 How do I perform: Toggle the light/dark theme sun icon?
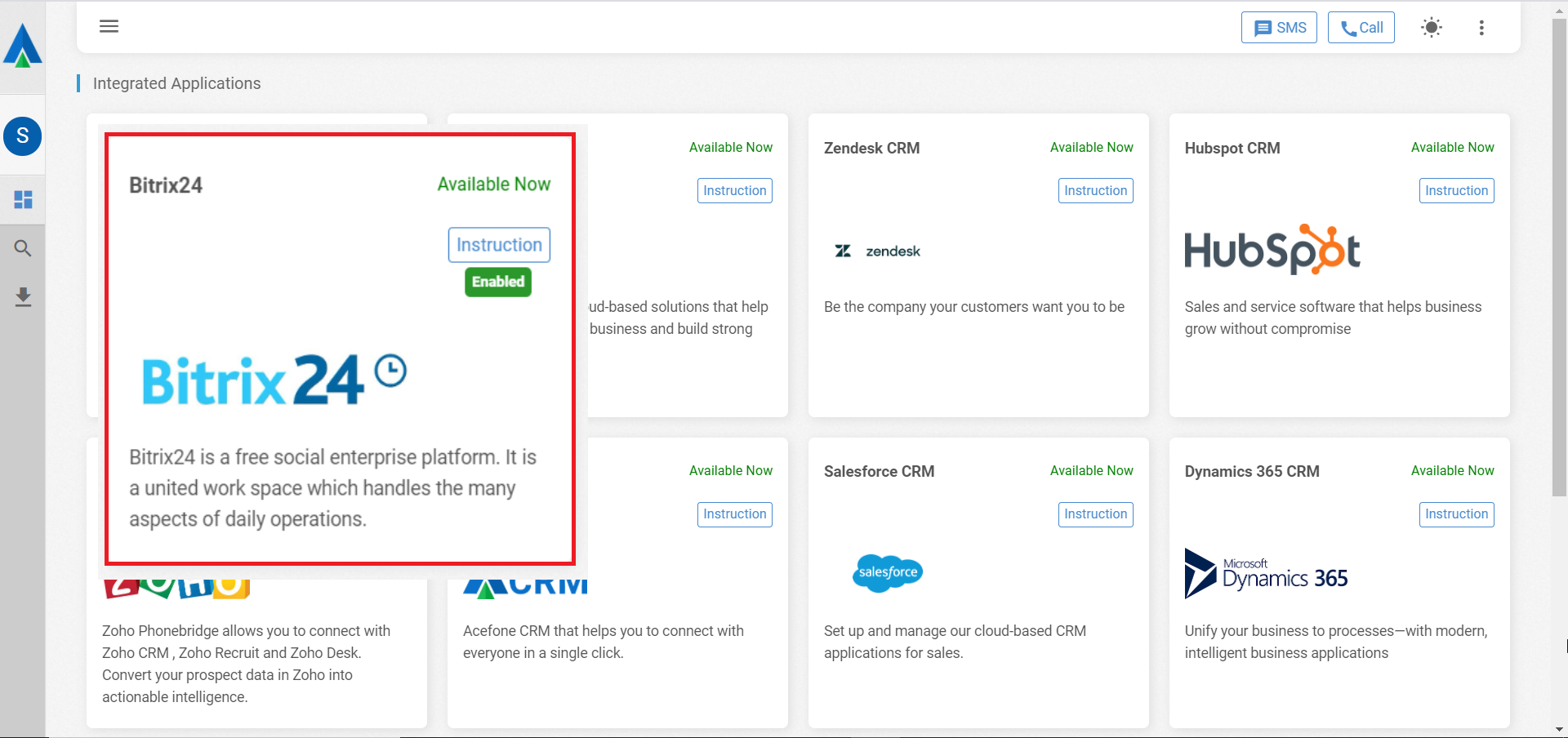(1431, 28)
